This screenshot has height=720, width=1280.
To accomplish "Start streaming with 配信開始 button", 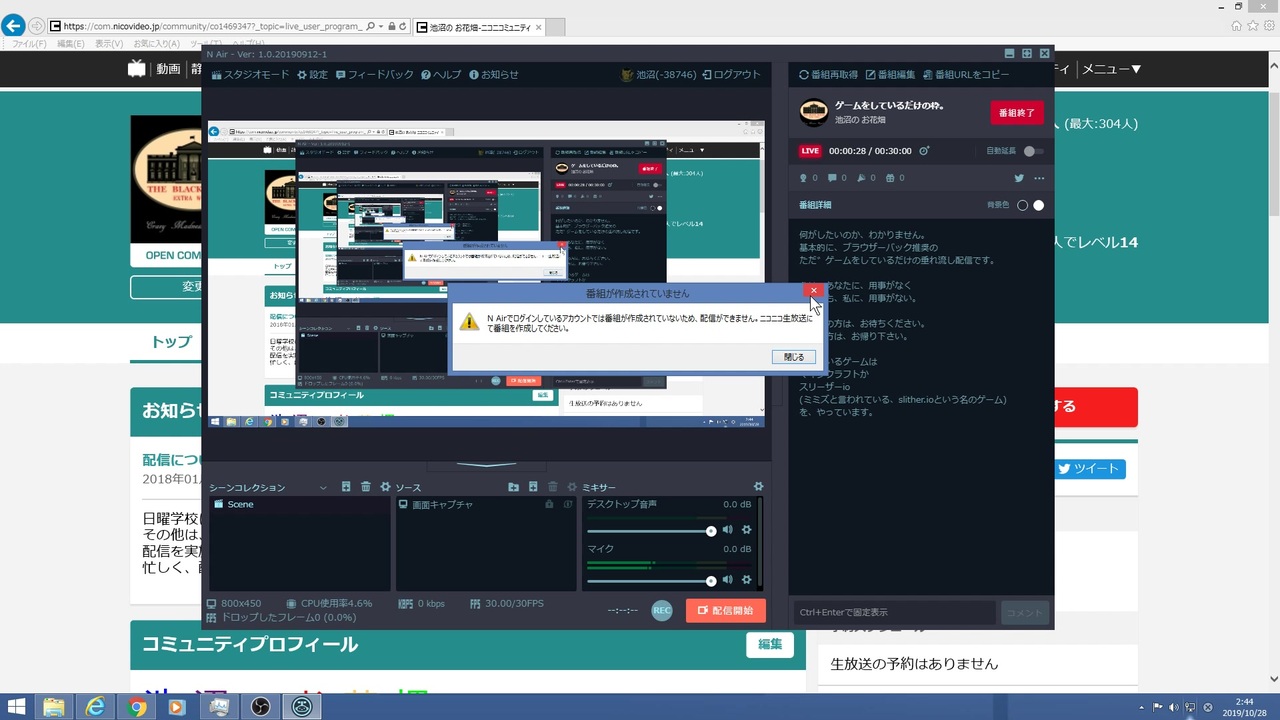I will coord(726,610).
